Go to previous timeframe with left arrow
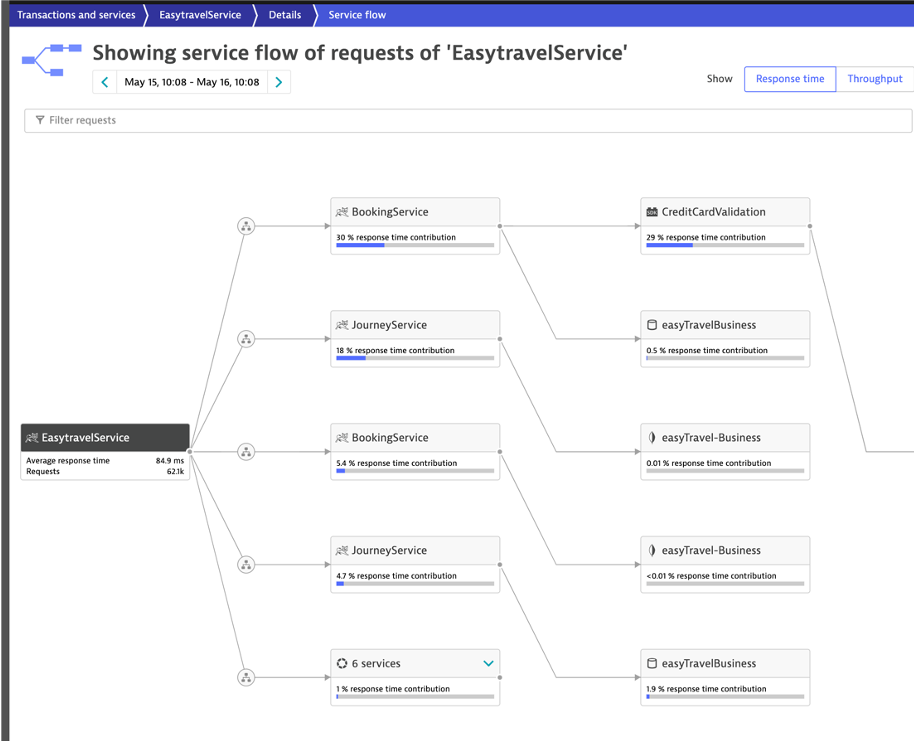 (105, 82)
